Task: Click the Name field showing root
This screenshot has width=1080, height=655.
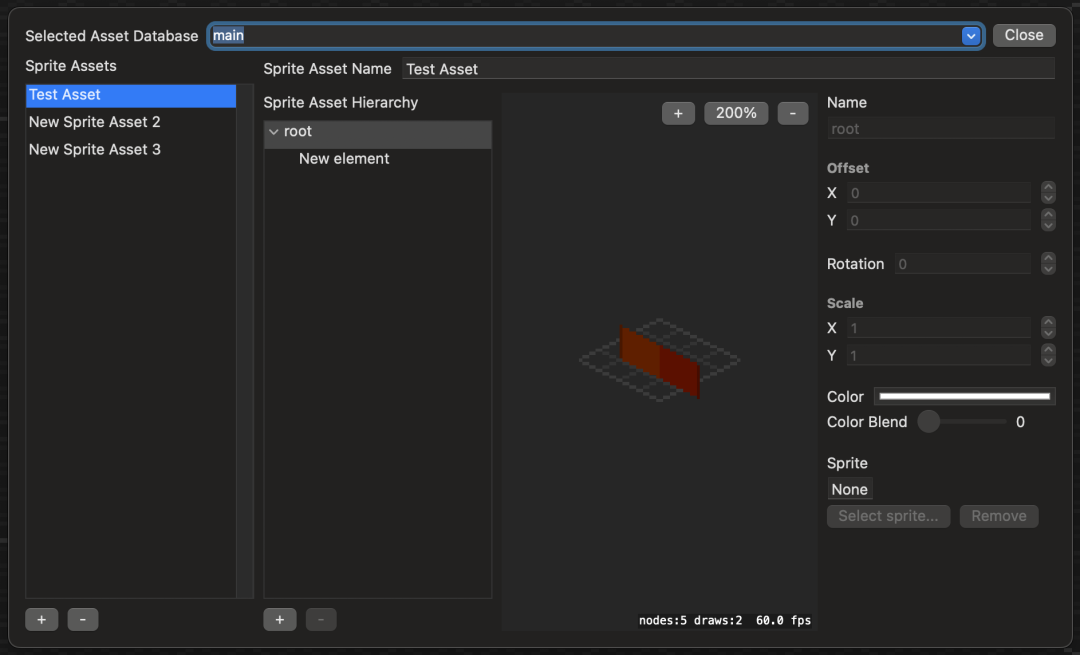Action: coord(940,129)
